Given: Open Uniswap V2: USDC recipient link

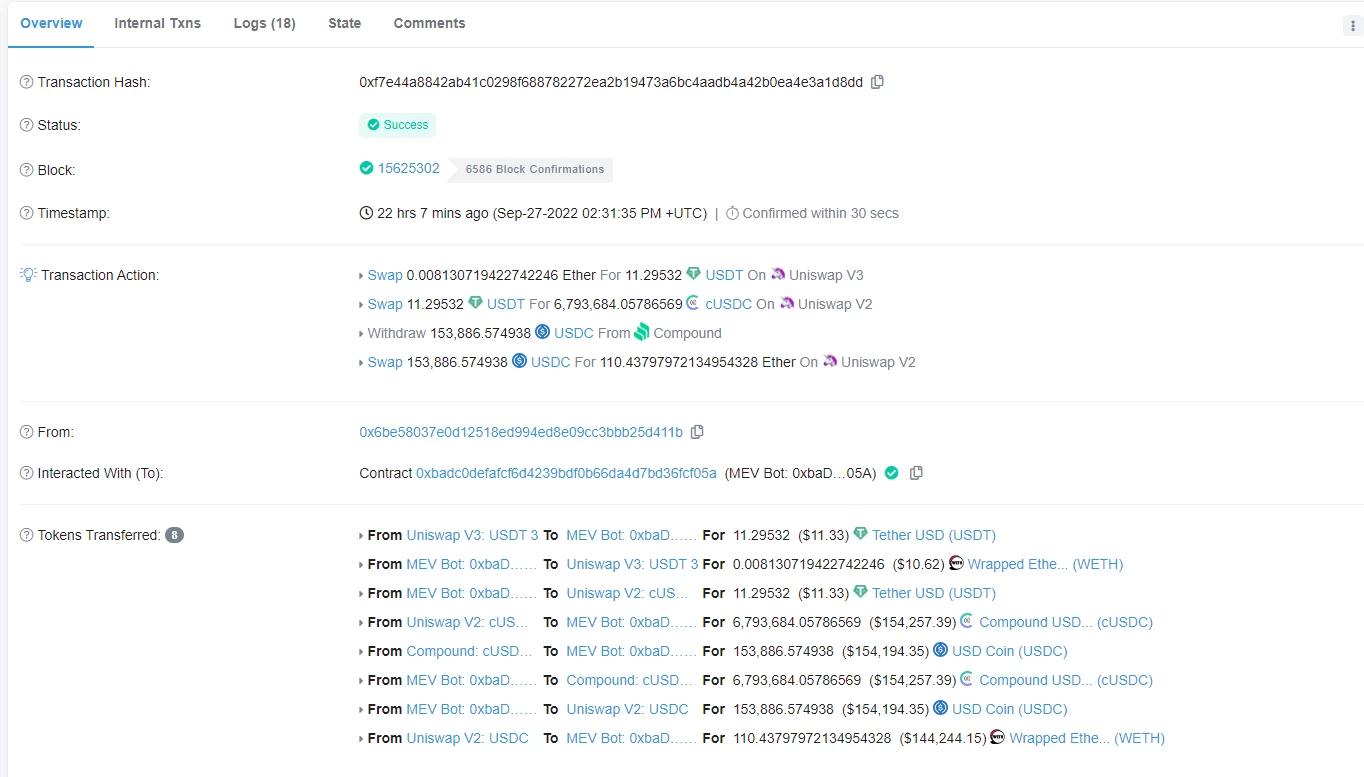Looking at the screenshot, I should tap(627, 709).
